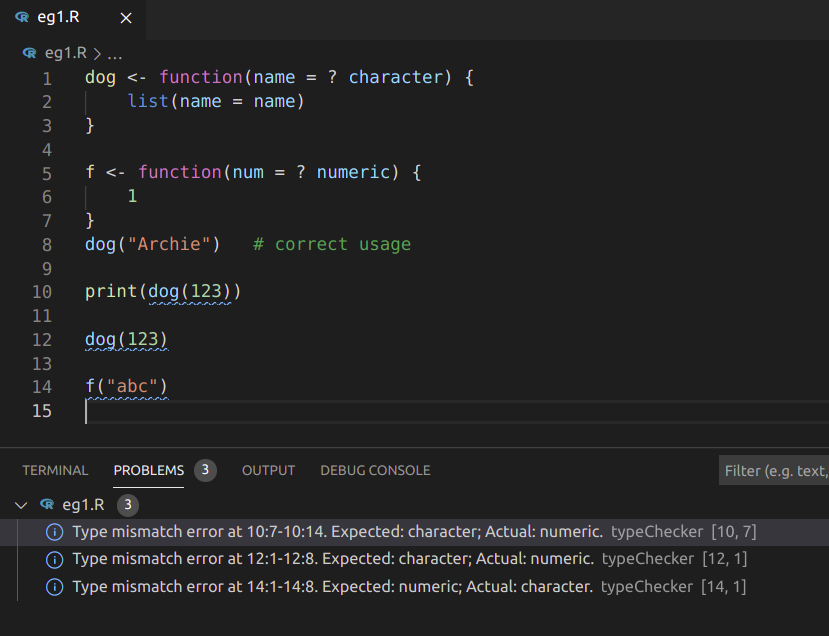Click the literal 1 on line 6
Image resolution: width=829 pixels, height=636 pixels.
(x=132, y=196)
